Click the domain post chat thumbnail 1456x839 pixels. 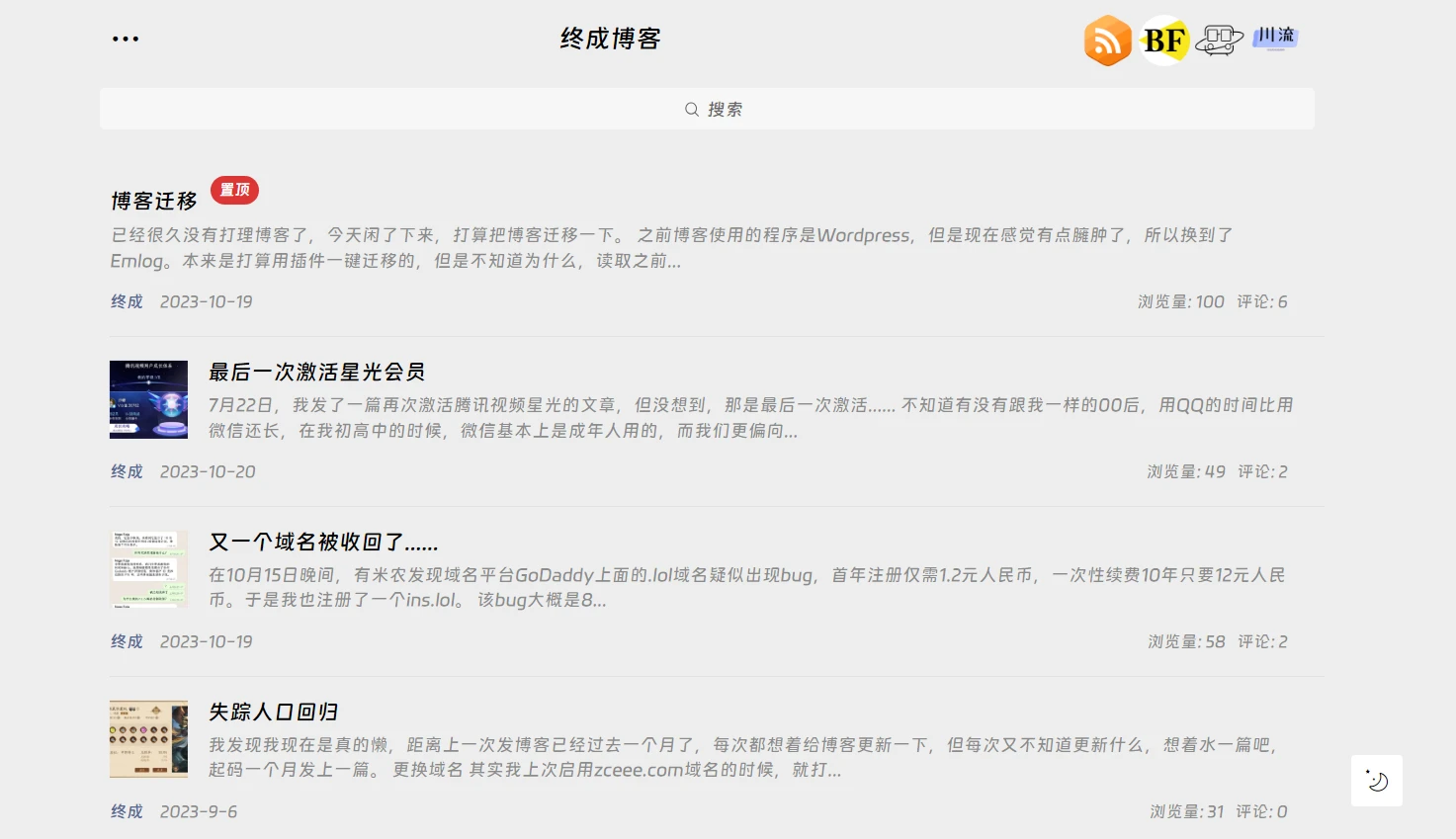click(148, 569)
